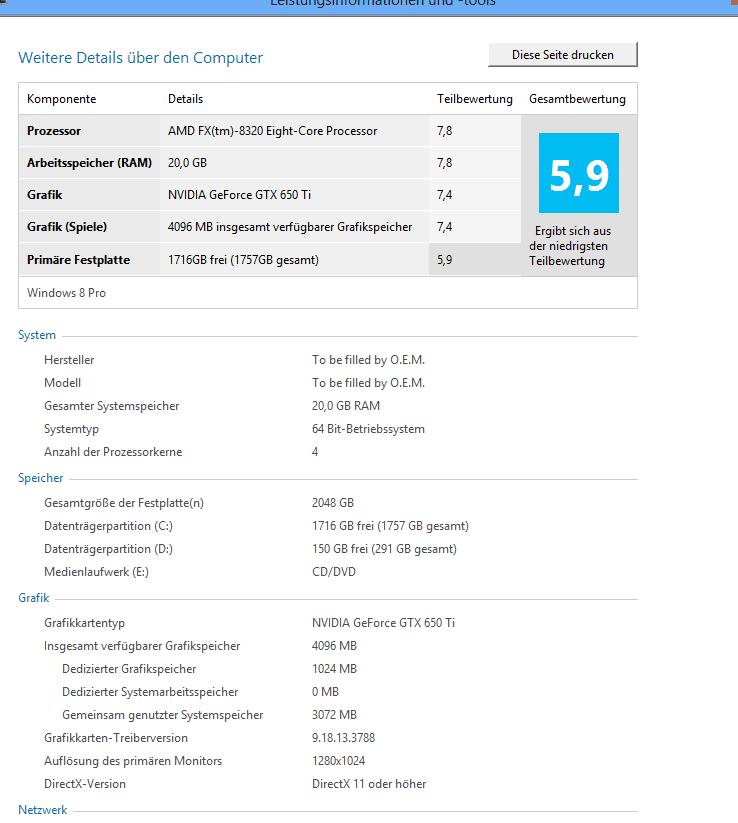Select the Modell label

coord(62,383)
